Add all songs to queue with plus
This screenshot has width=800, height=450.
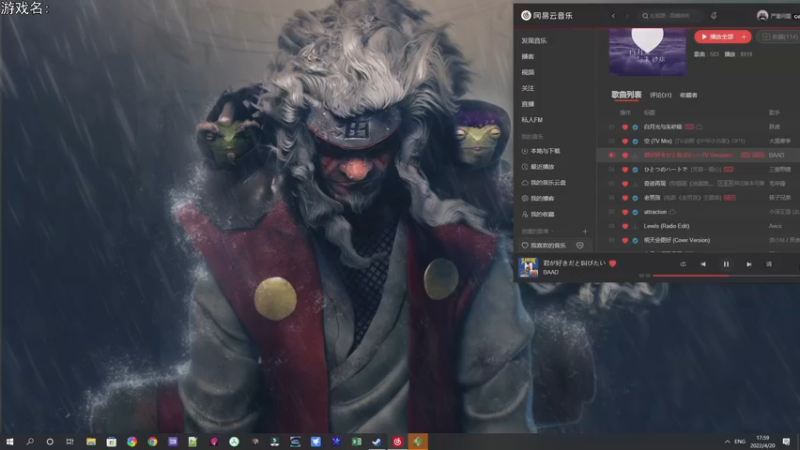744,37
